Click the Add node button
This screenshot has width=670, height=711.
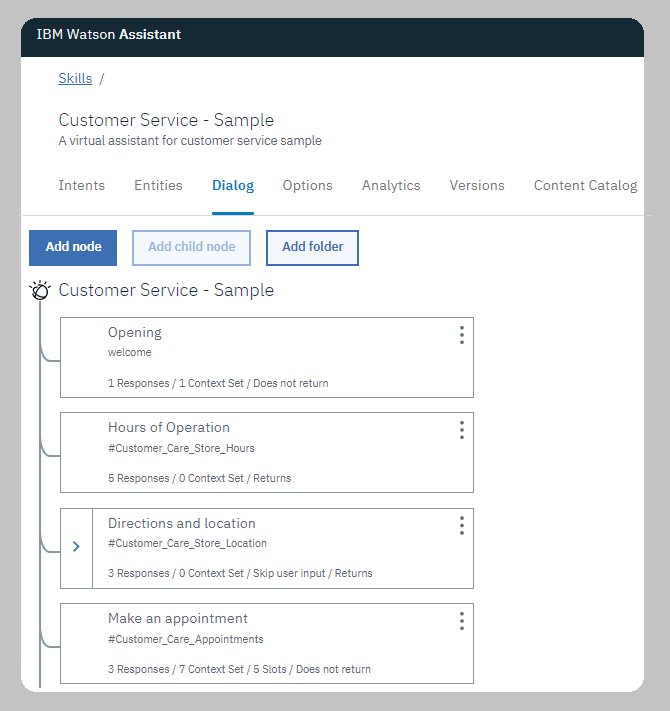pyautogui.click(x=73, y=248)
